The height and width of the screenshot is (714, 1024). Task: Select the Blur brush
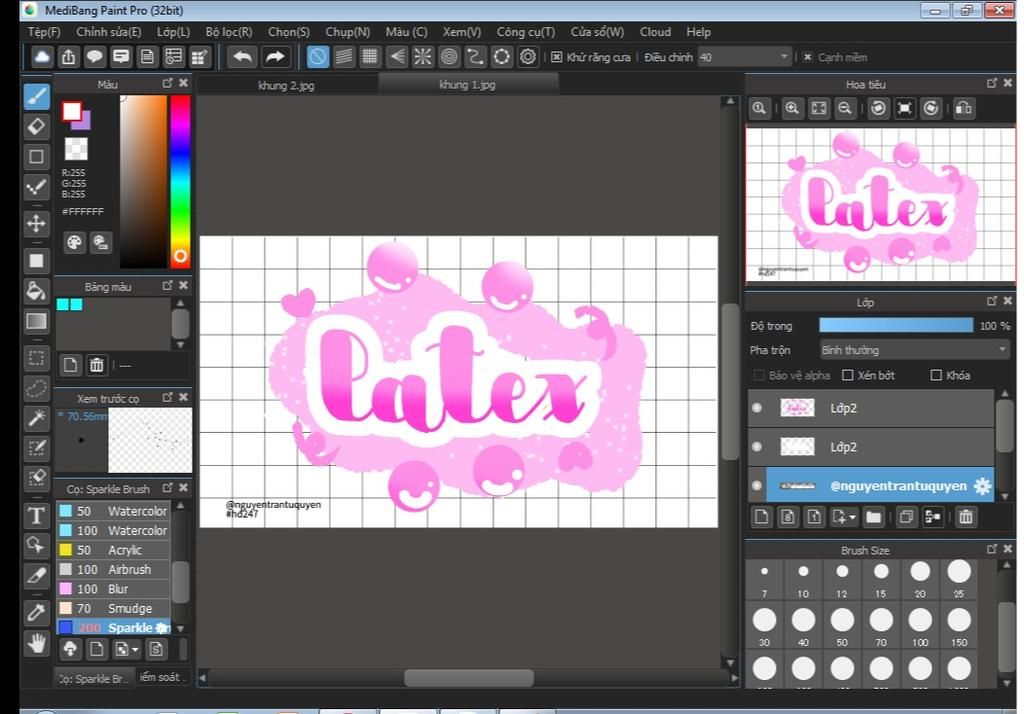pos(114,589)
